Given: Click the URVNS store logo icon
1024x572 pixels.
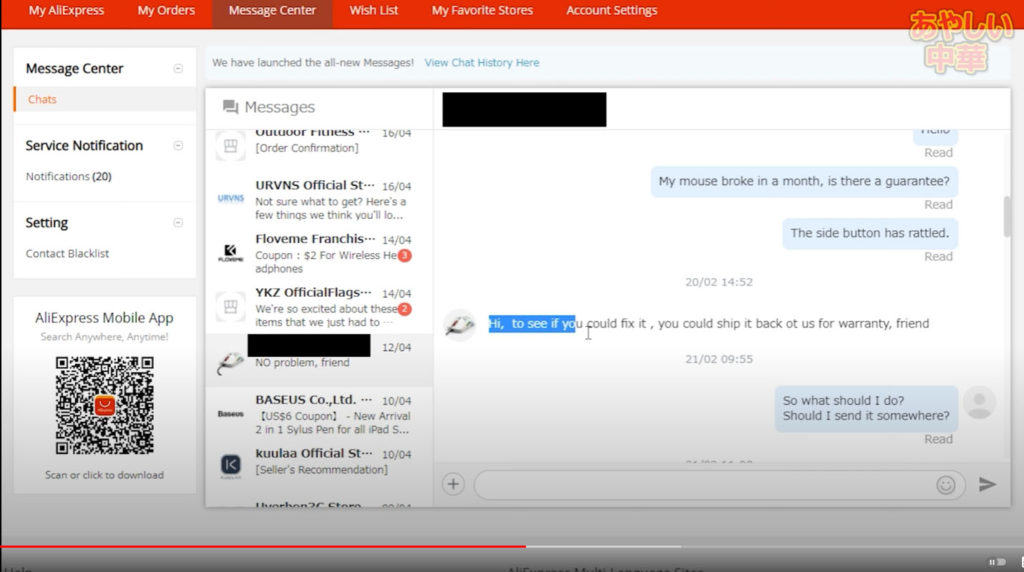Looking at the screenshot, I should point(231,198).
